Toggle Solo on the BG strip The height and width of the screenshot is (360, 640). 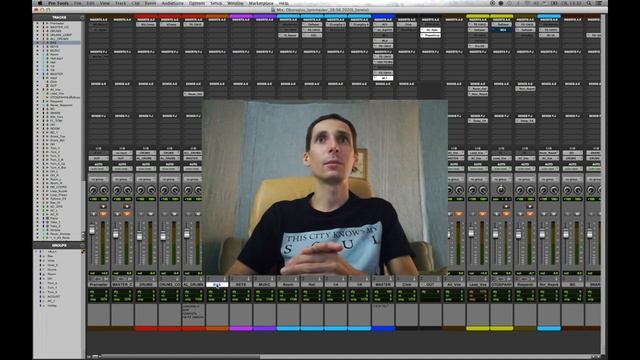[567, 214]
